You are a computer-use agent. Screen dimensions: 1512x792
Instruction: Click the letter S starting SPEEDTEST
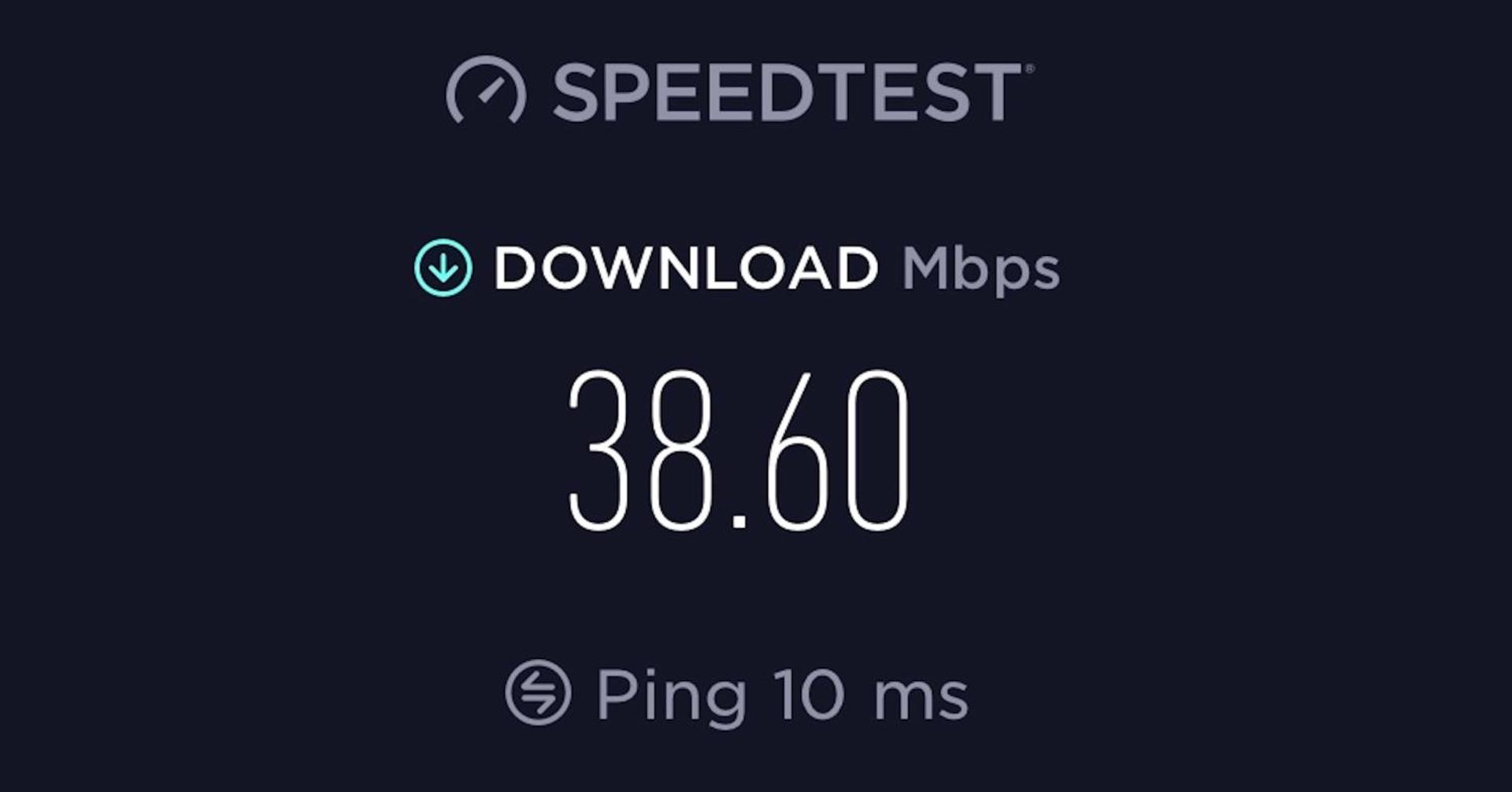(579, 93)
